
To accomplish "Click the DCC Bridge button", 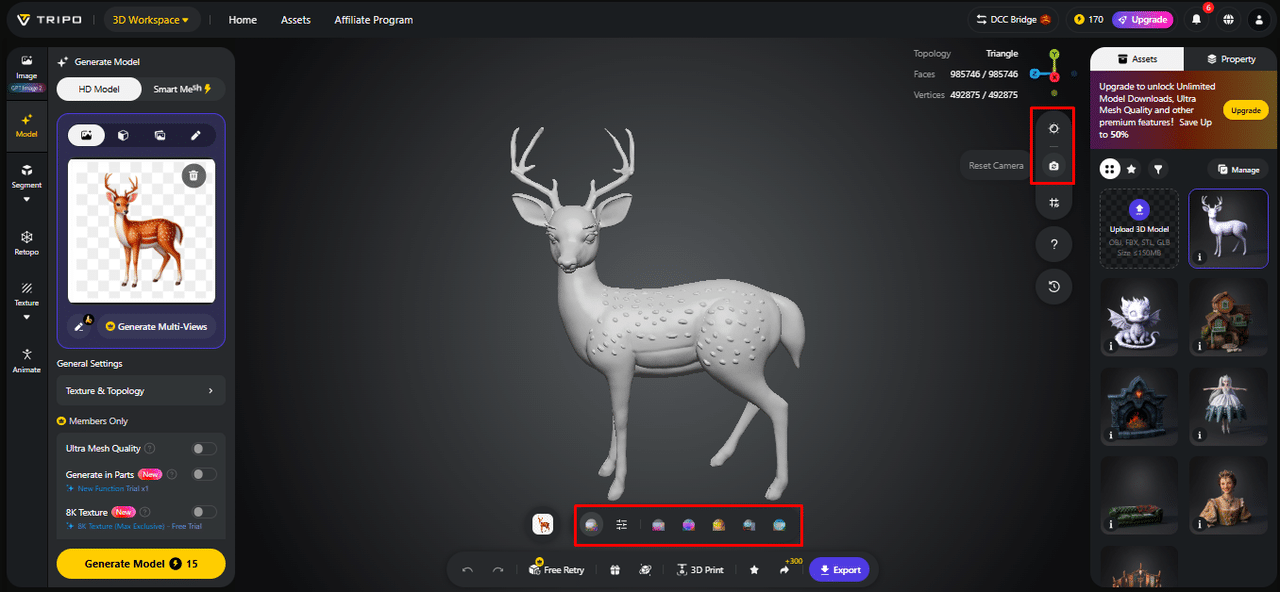I will click(1012, 19).
